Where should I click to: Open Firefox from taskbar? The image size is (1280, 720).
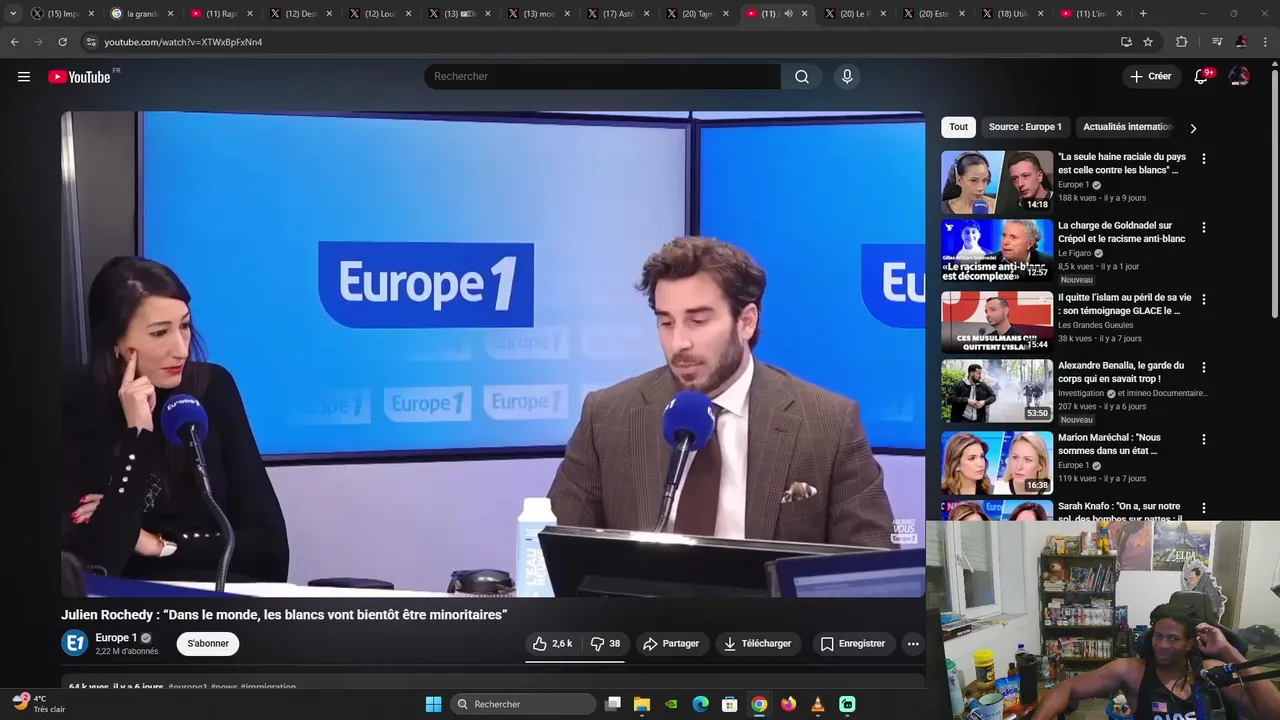tap(789, 704)
